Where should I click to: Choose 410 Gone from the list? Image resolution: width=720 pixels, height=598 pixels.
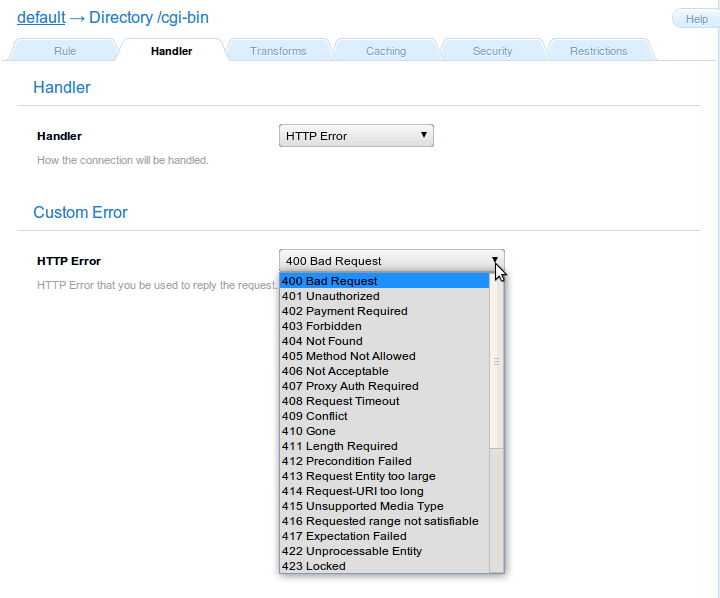[x=308, y=431]
